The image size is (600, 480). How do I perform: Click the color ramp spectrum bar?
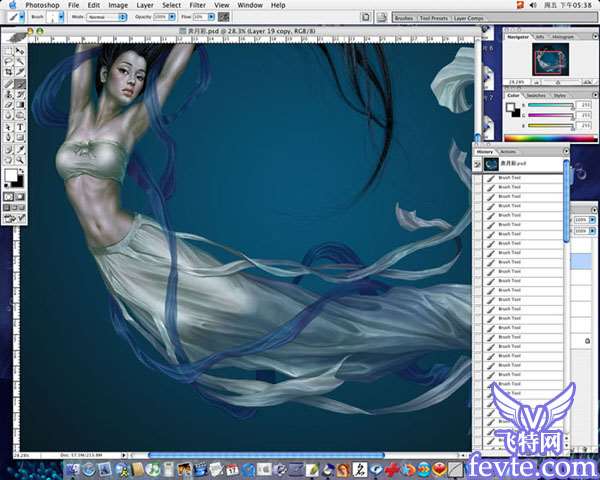pyautogui.click(x=551, y=139)
